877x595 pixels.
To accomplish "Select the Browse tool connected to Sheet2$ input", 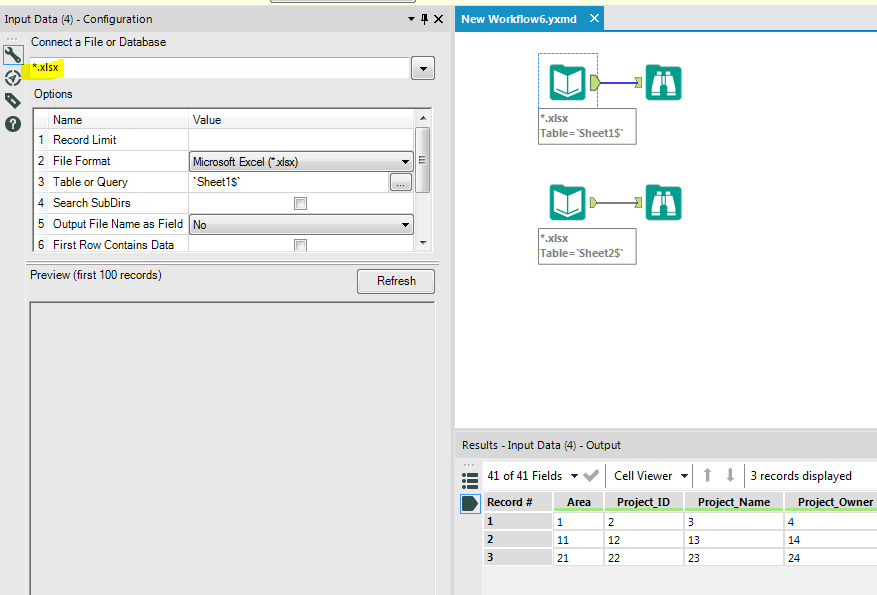I will [664, 203].
